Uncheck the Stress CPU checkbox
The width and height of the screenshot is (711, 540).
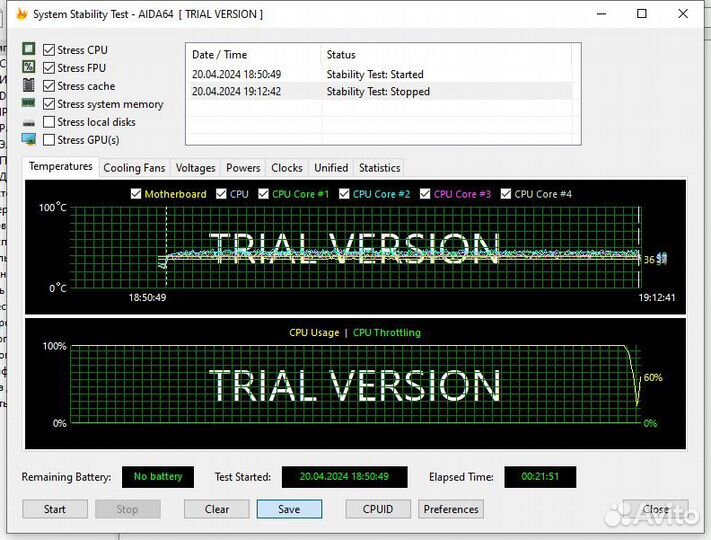(49, 50)
